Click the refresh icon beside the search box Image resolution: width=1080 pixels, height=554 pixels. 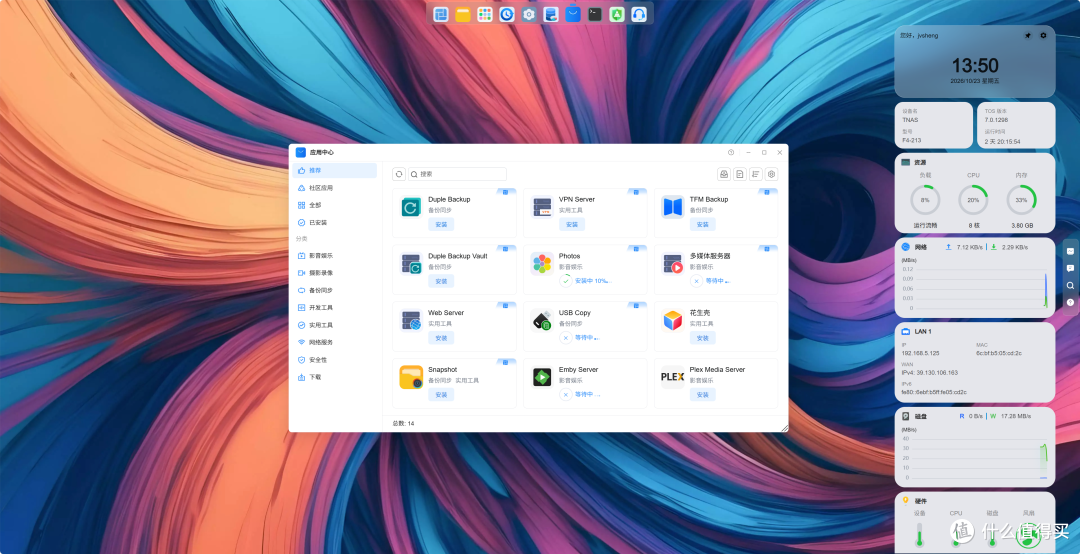pos(399,174)
